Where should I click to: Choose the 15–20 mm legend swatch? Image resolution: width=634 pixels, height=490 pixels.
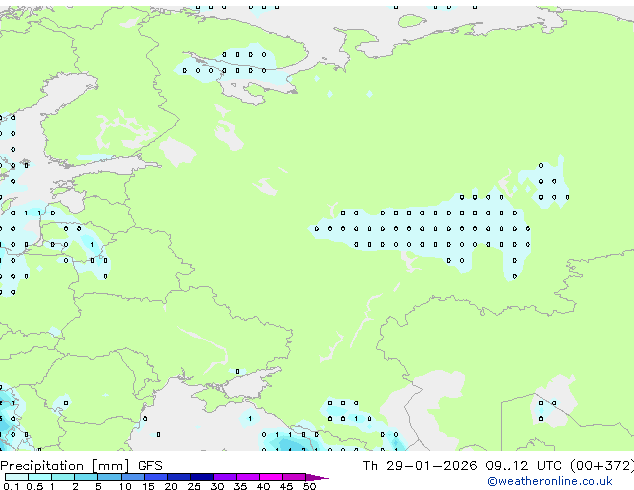pos(155,477)
